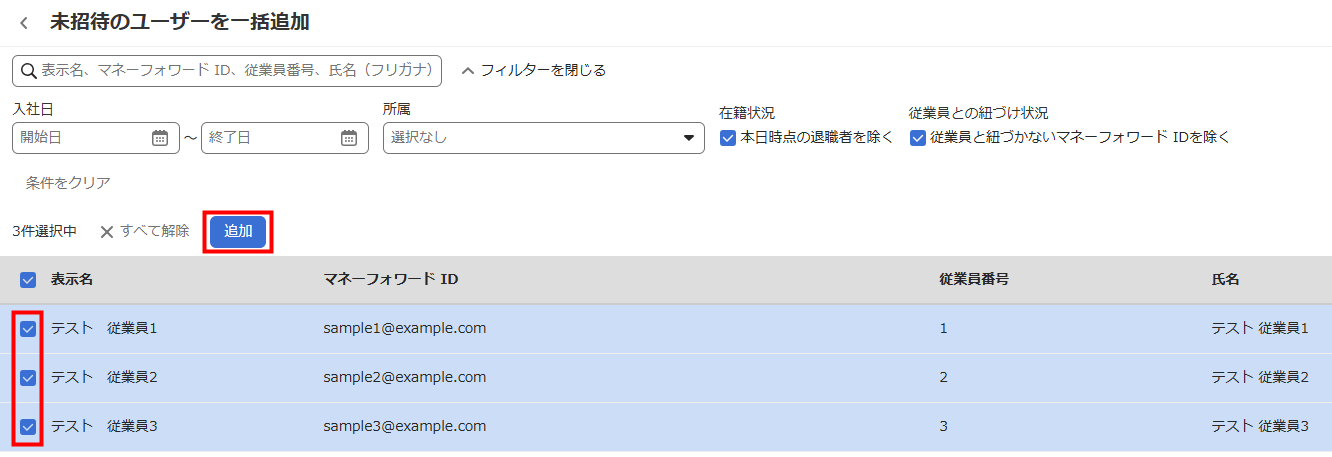Click the X icon next to すべて解除

(107, 232)
